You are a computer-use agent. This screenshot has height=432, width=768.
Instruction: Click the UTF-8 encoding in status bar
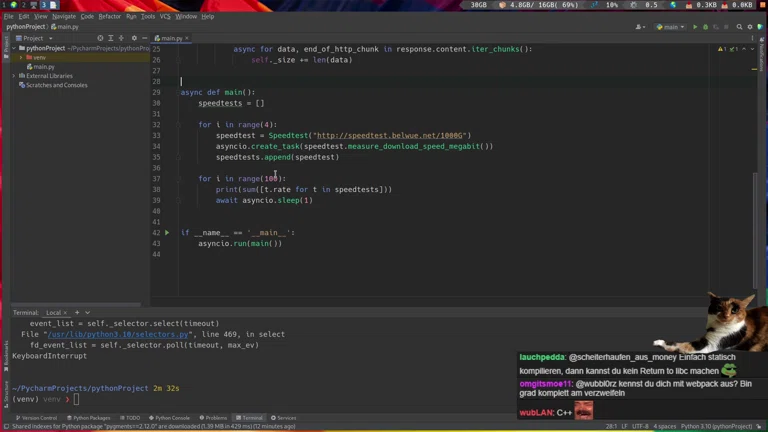click(640, 427)
